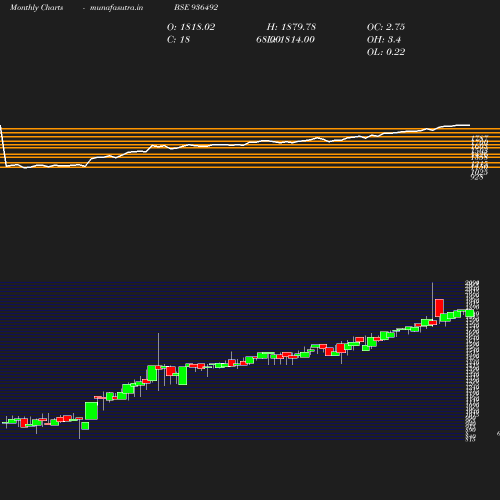Click the 'BSE 936492' symbol label

(x=196, y=7)
